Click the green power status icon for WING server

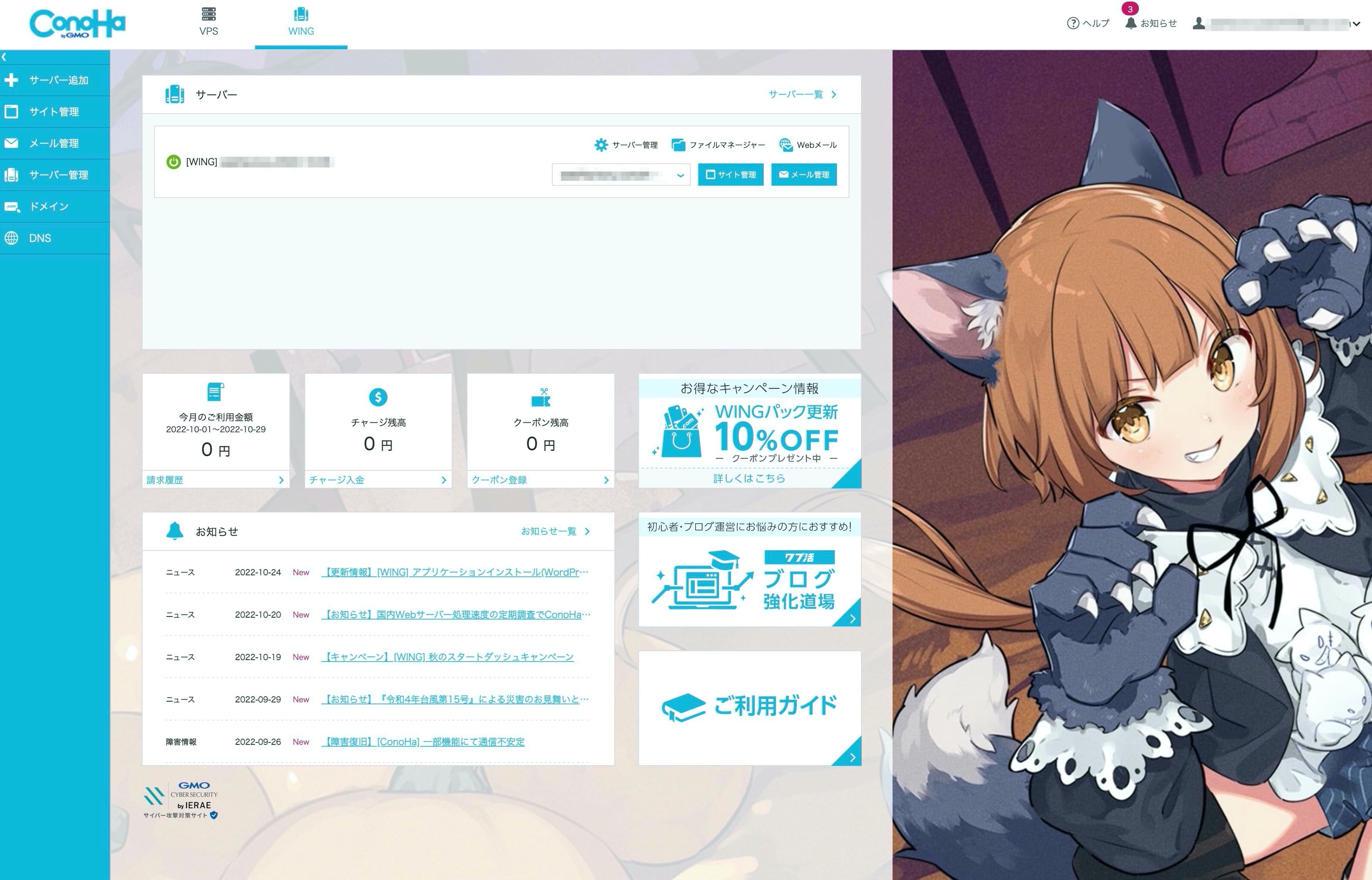click(x=173, y=162)
